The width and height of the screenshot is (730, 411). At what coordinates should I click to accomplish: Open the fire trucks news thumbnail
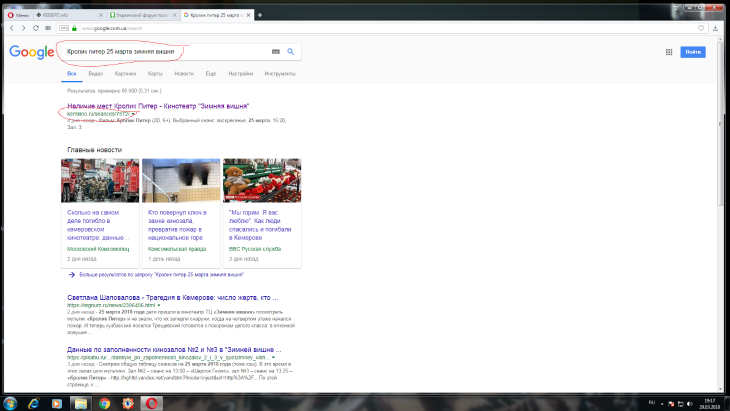(100, 180)
